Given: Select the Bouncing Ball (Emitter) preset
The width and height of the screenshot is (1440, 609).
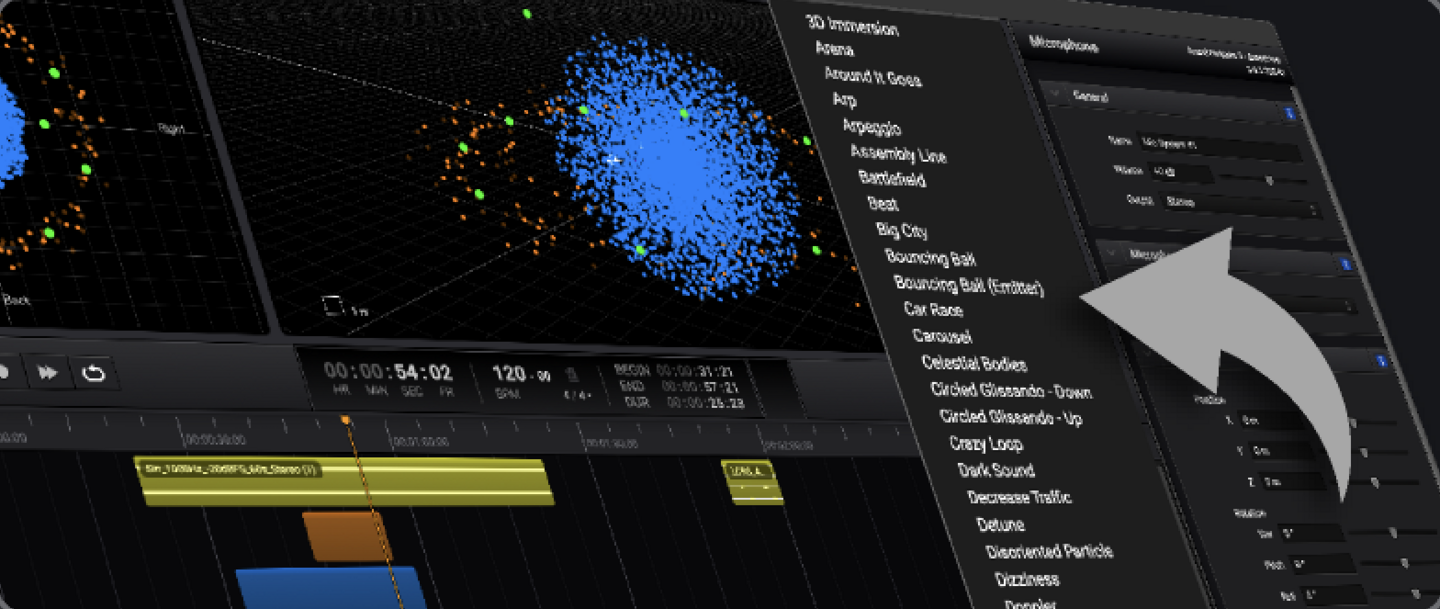Looking at the screenshot, I should point(968,285).
